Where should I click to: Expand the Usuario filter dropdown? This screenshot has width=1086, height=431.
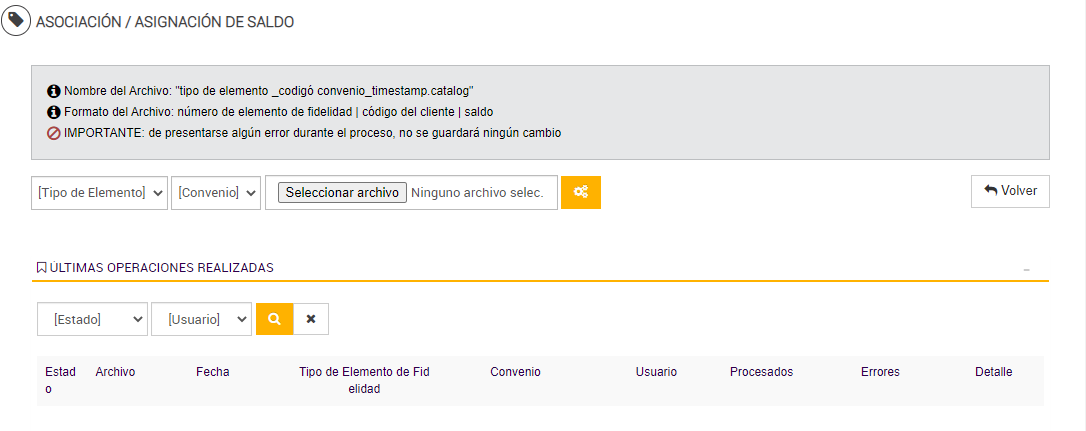201,319
